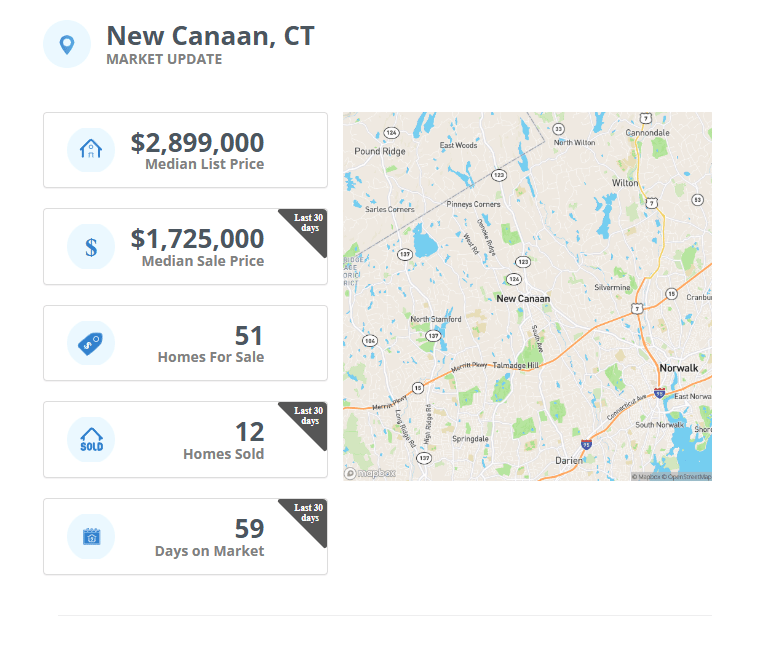Image resolution: width=764 pixels, height=645 pixels.
Task: Open the 51 Homes For Sale card
Action: point(185,343)
